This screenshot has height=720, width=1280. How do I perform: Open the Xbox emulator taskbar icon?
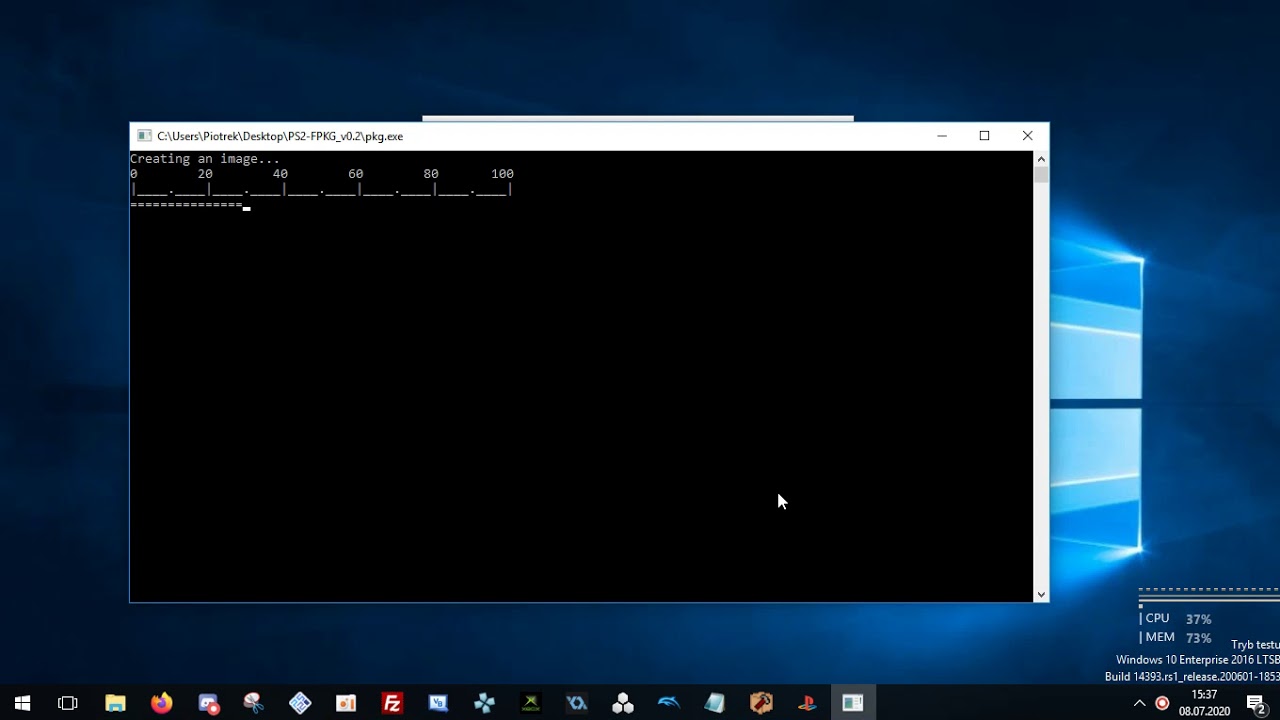530,703
